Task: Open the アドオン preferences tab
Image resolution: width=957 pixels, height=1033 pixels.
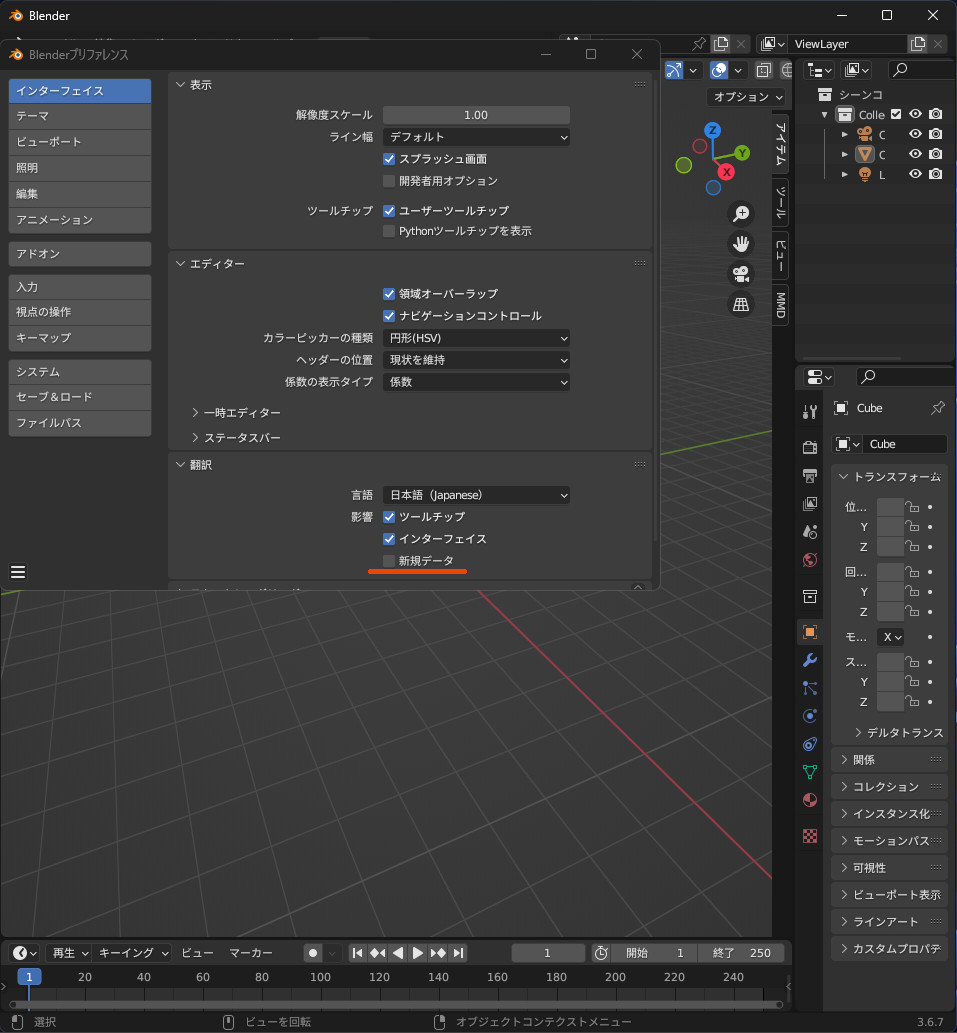Action: point(79,254)
